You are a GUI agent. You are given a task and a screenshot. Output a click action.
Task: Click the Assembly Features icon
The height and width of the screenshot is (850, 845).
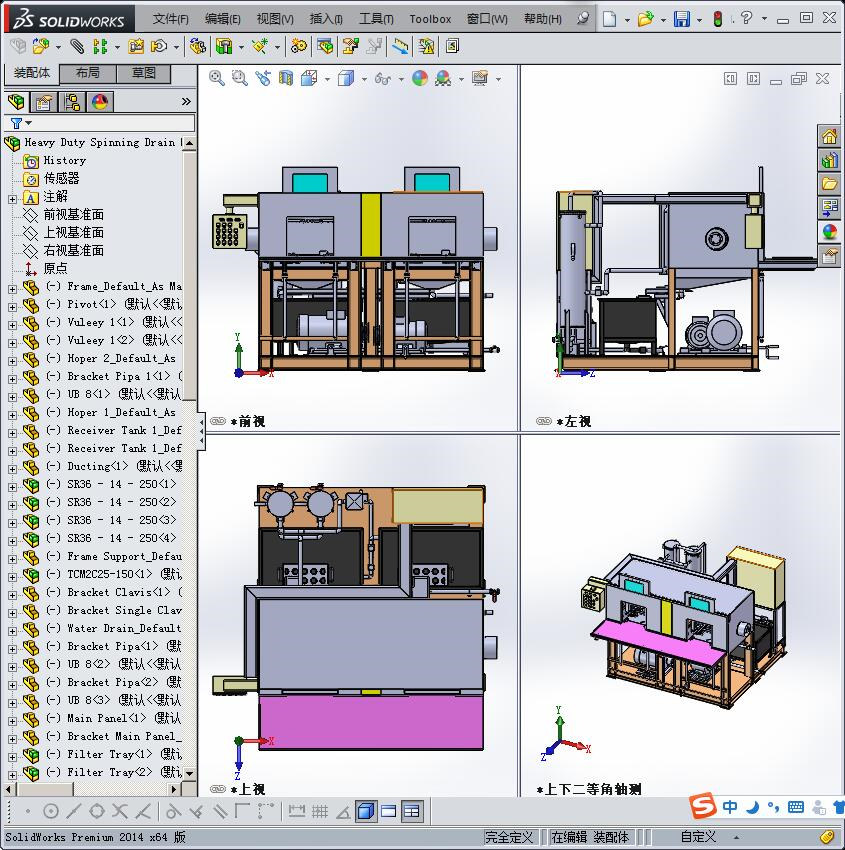pos(224,47)
